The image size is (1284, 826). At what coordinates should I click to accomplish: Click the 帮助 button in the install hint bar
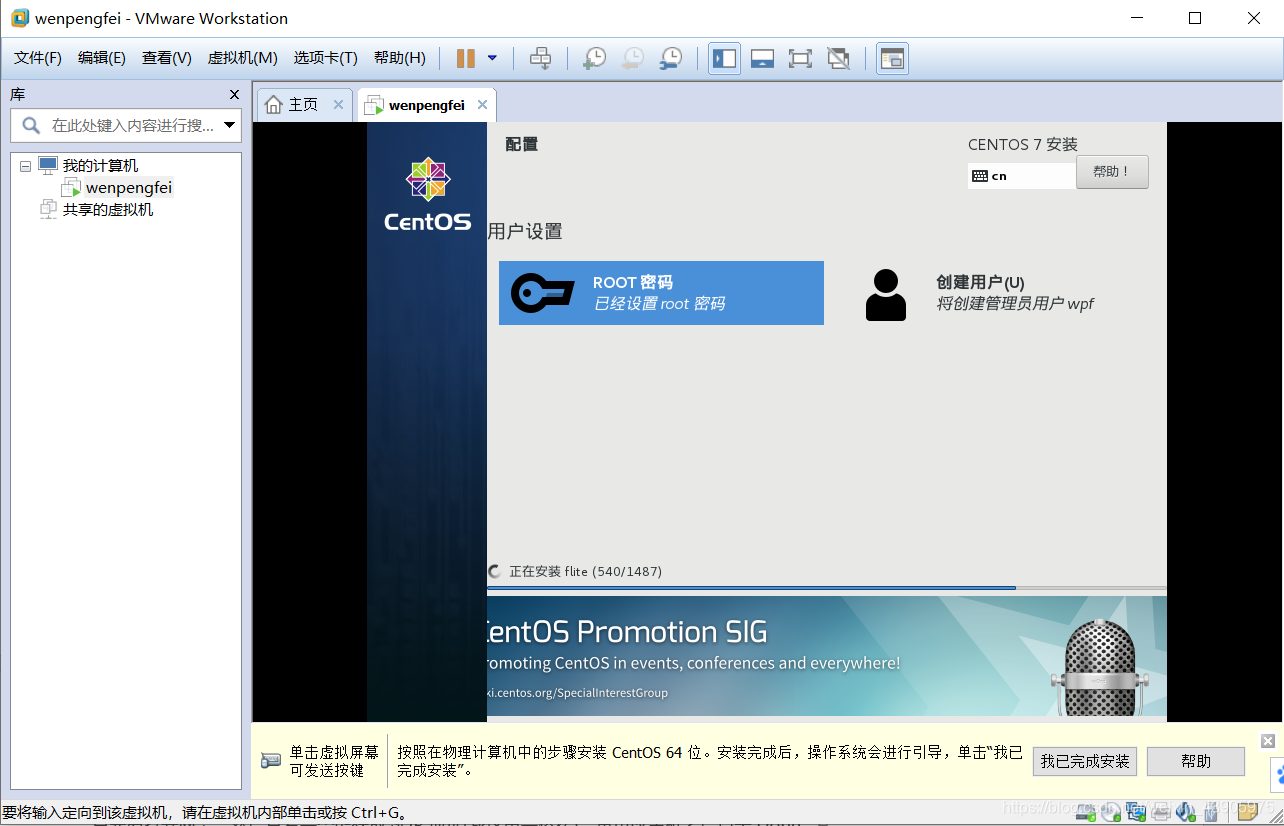click(1196, 761)
